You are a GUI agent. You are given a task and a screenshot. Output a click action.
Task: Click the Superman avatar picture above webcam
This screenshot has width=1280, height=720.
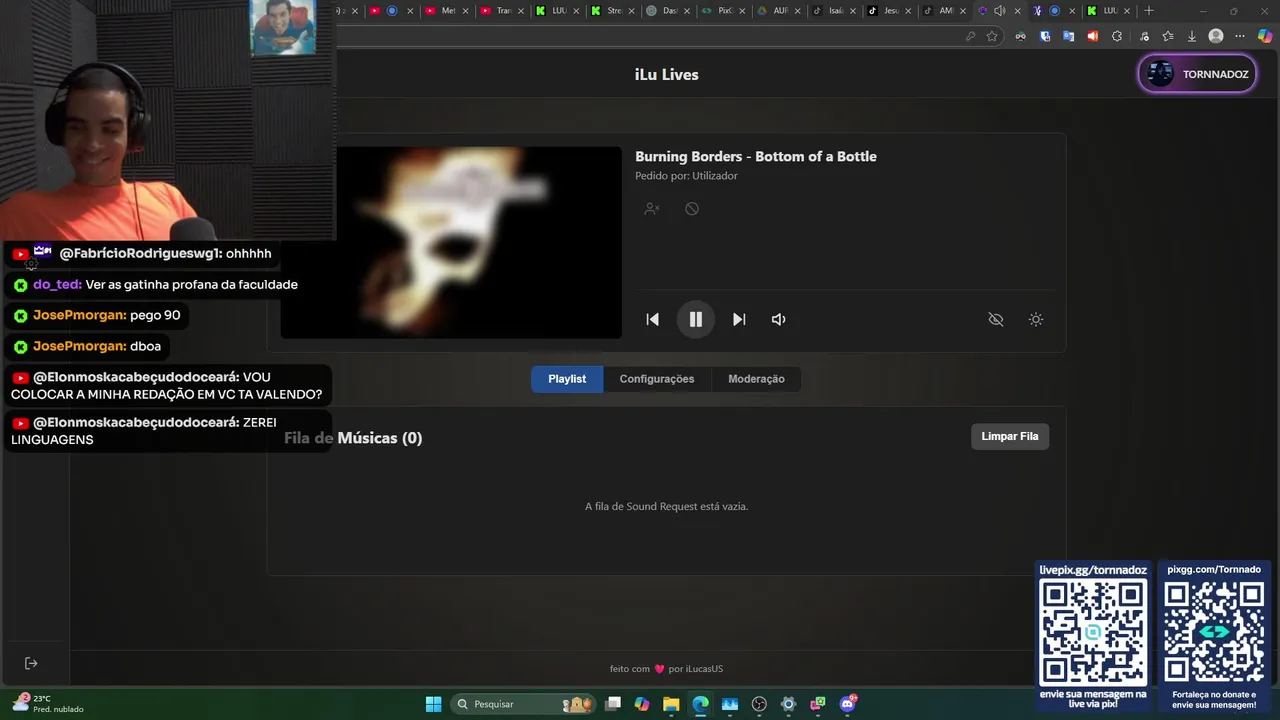pyautogui.click(x=282, y=28)
